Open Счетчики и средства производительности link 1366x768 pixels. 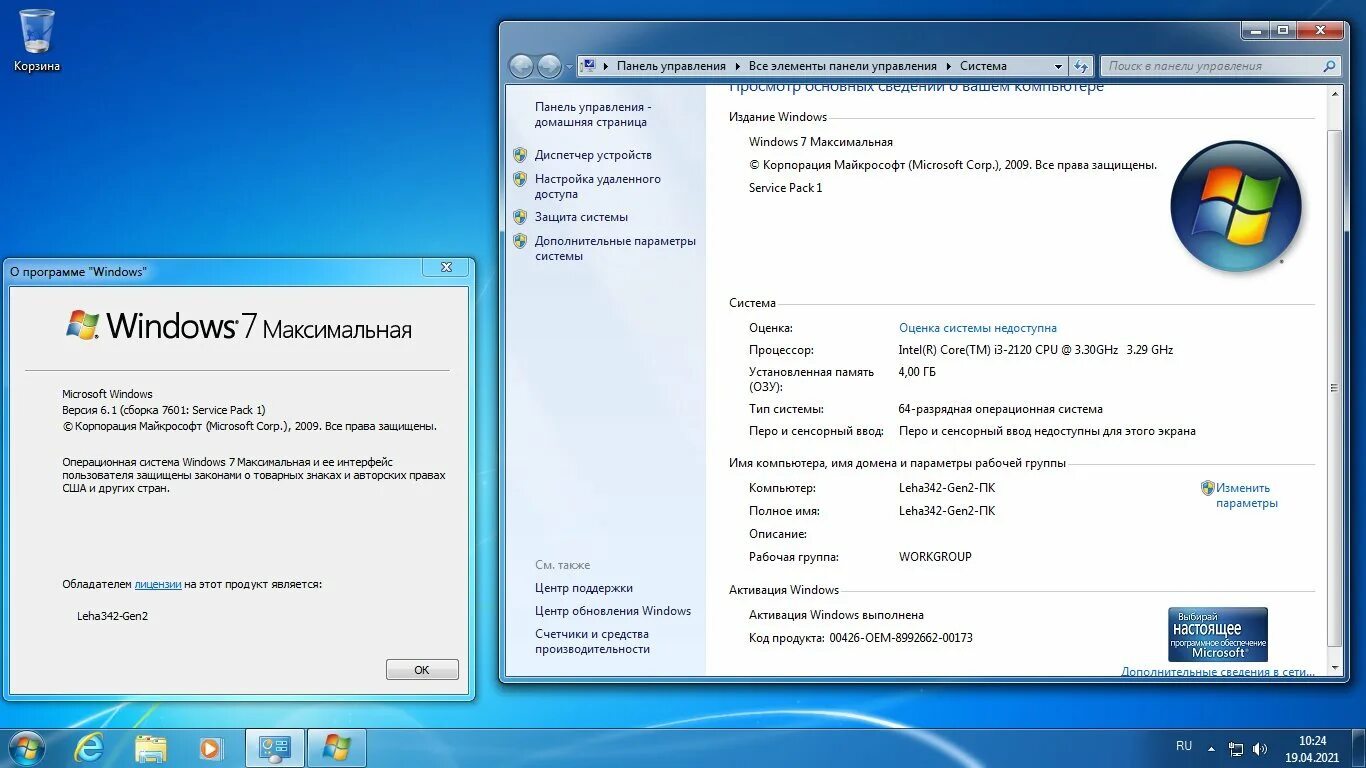click(x=592, y=641)
